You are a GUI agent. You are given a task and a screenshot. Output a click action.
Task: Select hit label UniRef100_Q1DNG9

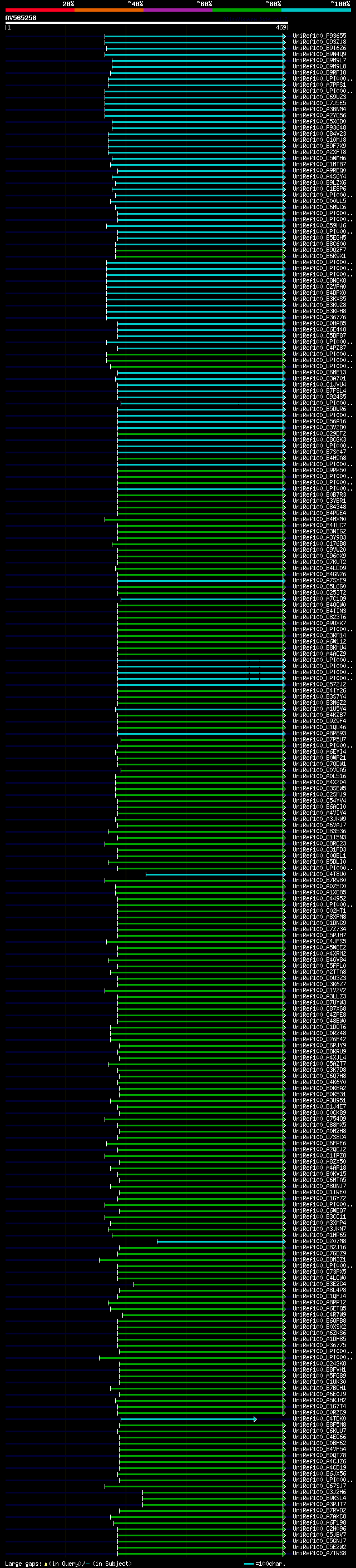pos(319,923)
